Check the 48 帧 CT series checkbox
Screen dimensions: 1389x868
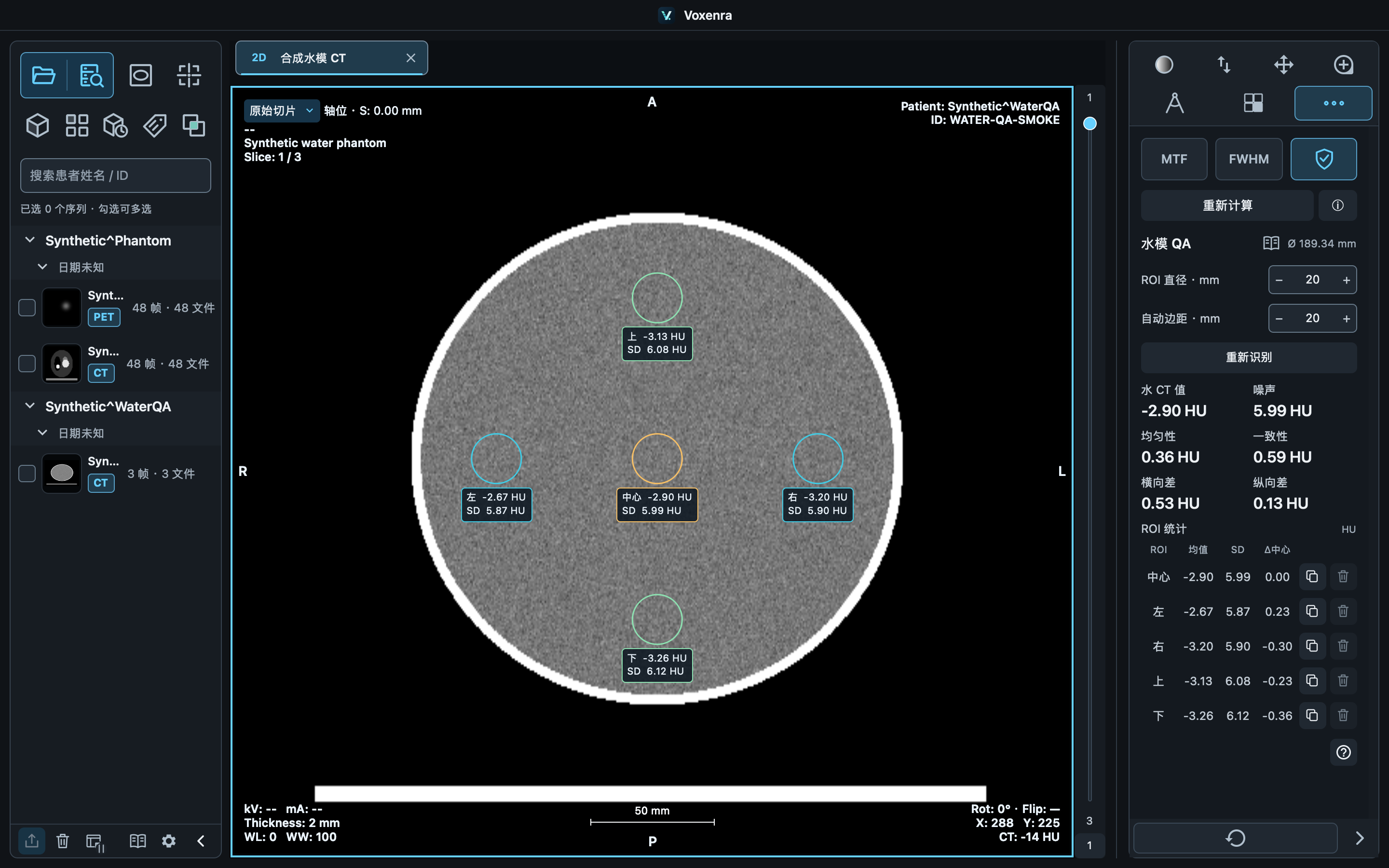tap(27, 364)
